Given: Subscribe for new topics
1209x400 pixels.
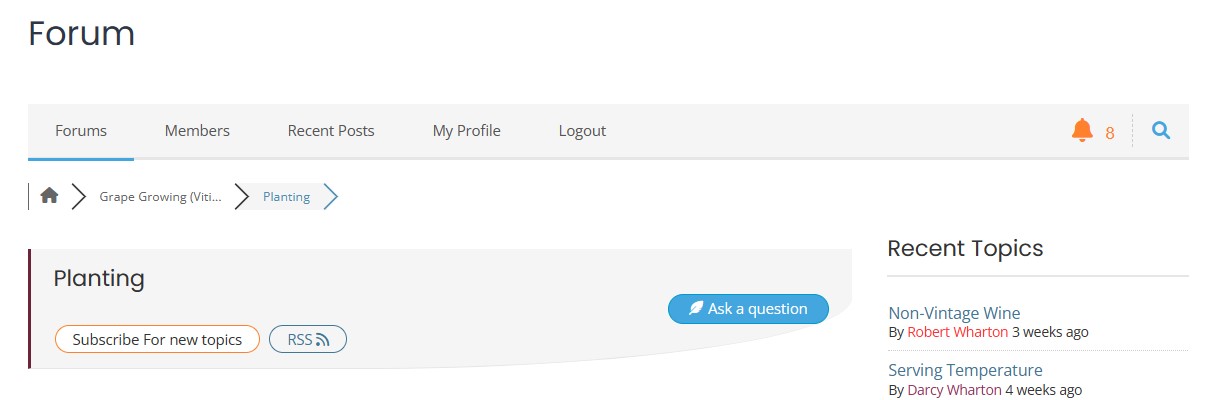Looking at the screenshot, I should (x=157, y=339).
